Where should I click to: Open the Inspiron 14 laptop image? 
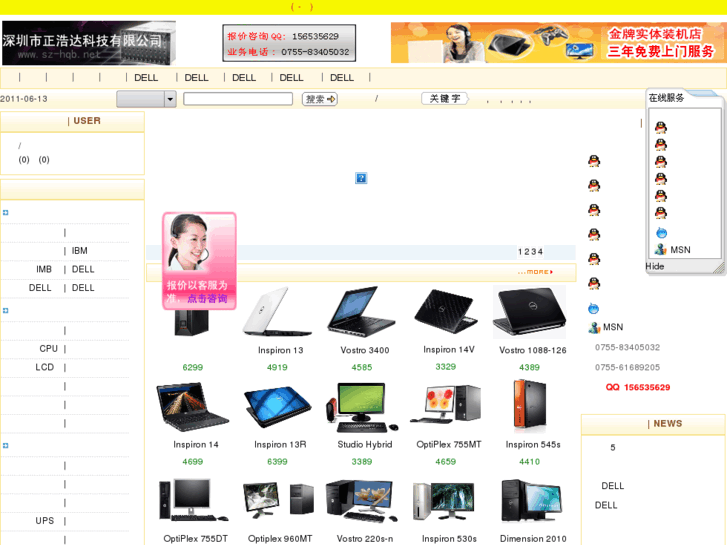pyautogui.click(x=192, y=407)
